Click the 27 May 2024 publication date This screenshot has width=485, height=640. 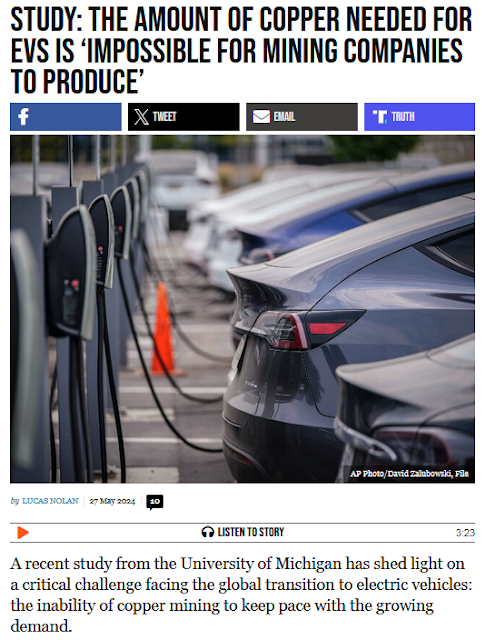tap(112, 501)
